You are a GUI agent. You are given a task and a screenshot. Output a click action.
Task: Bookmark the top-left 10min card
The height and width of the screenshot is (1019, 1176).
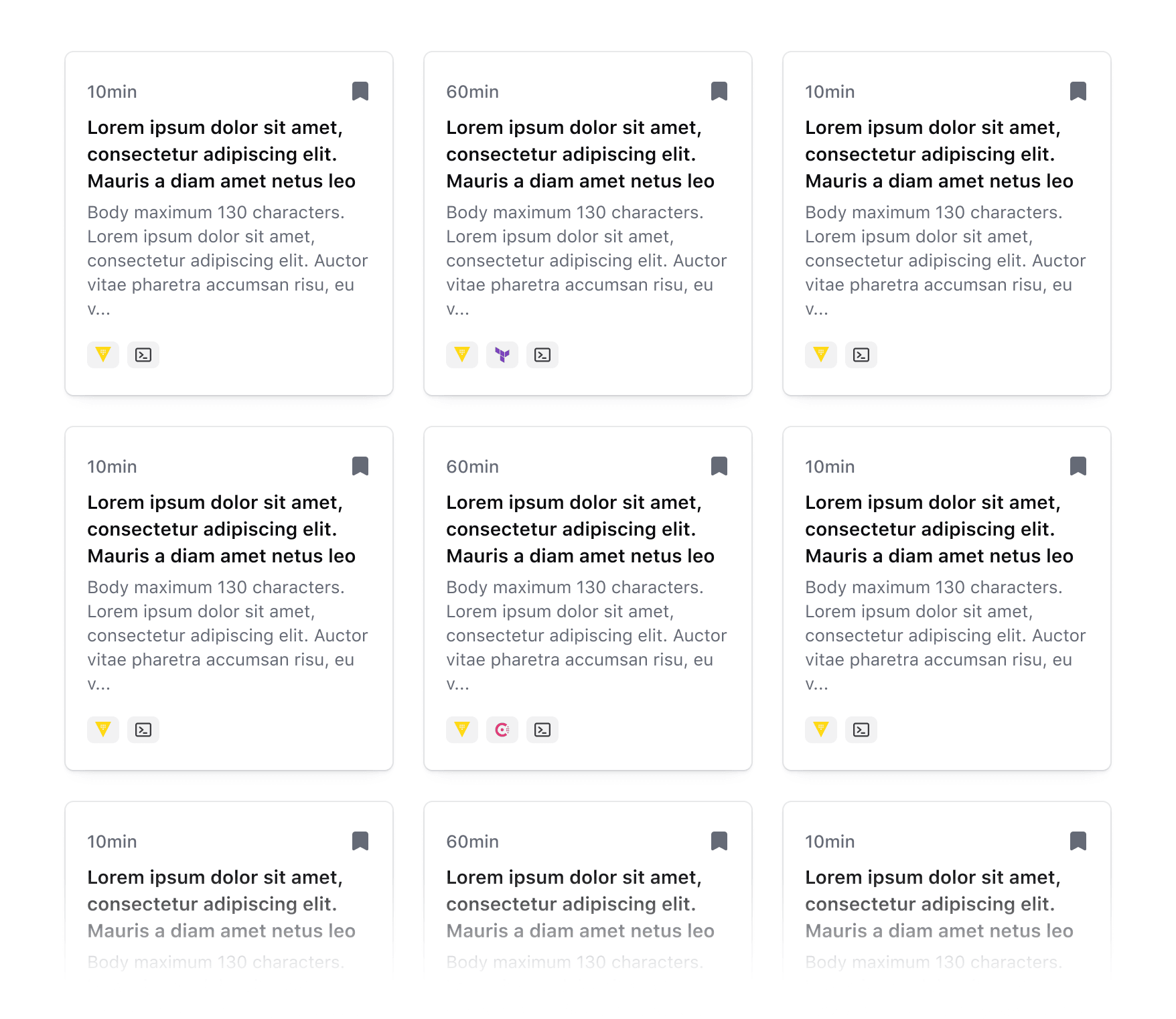coord(360,91)
